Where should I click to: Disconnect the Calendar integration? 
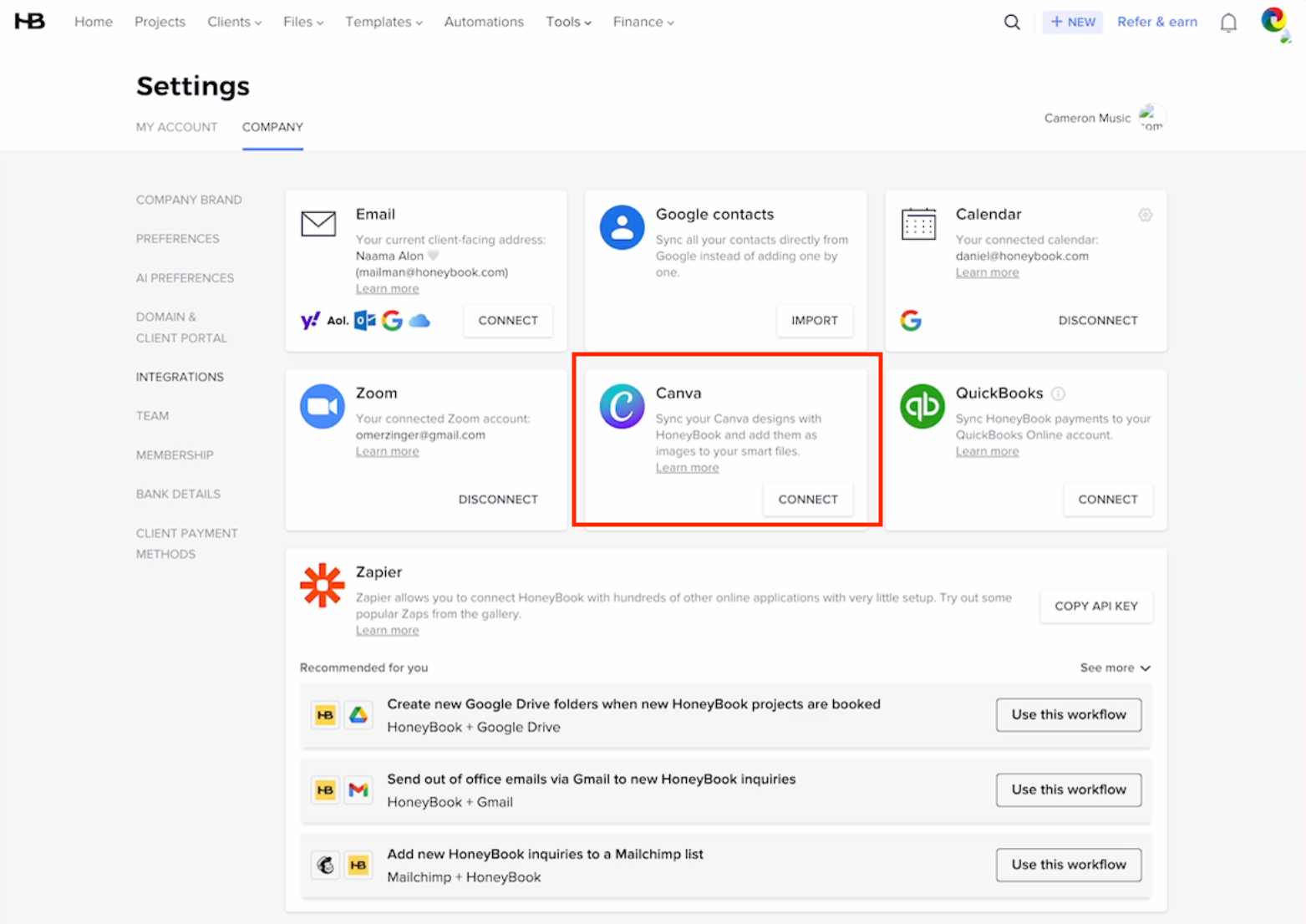click(1097, 321)
